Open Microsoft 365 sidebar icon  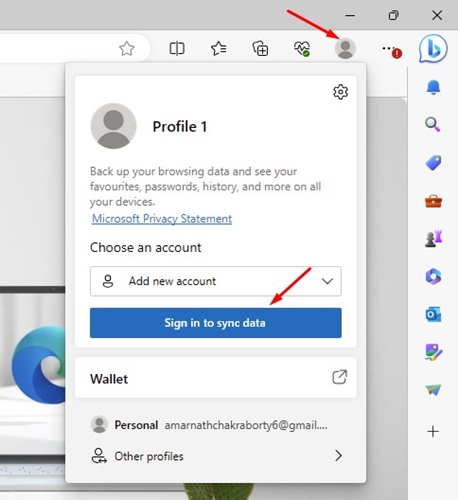(433, 276)
